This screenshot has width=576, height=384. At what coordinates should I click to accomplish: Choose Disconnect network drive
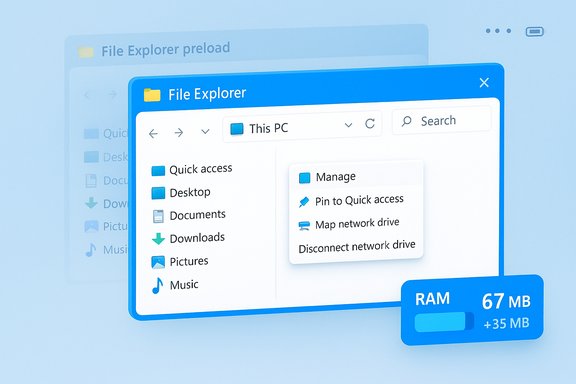click(357, 247)
